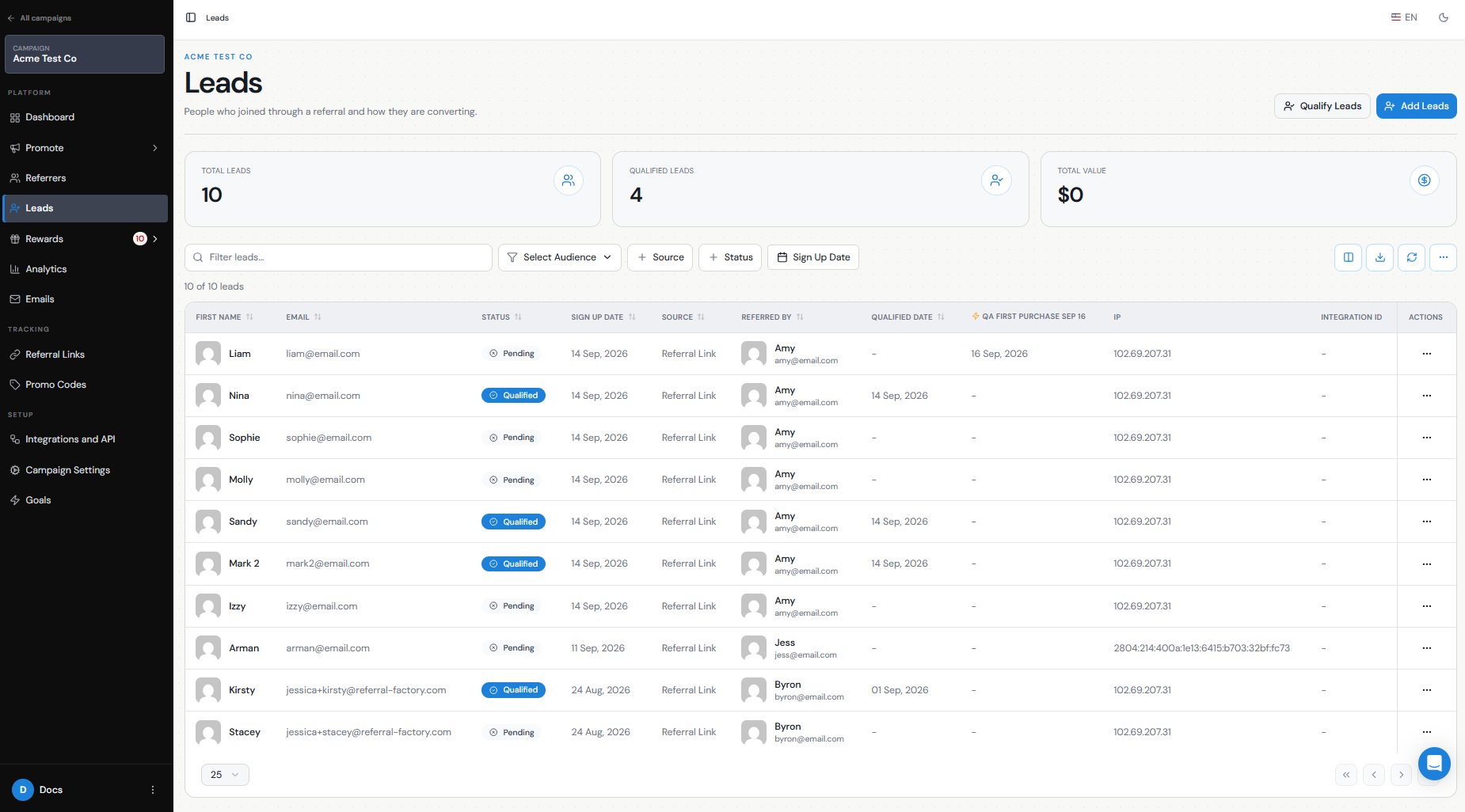Open the Sign Up Date filter
This screenshot has height=812, width=1465.
[x=813, y=257]
